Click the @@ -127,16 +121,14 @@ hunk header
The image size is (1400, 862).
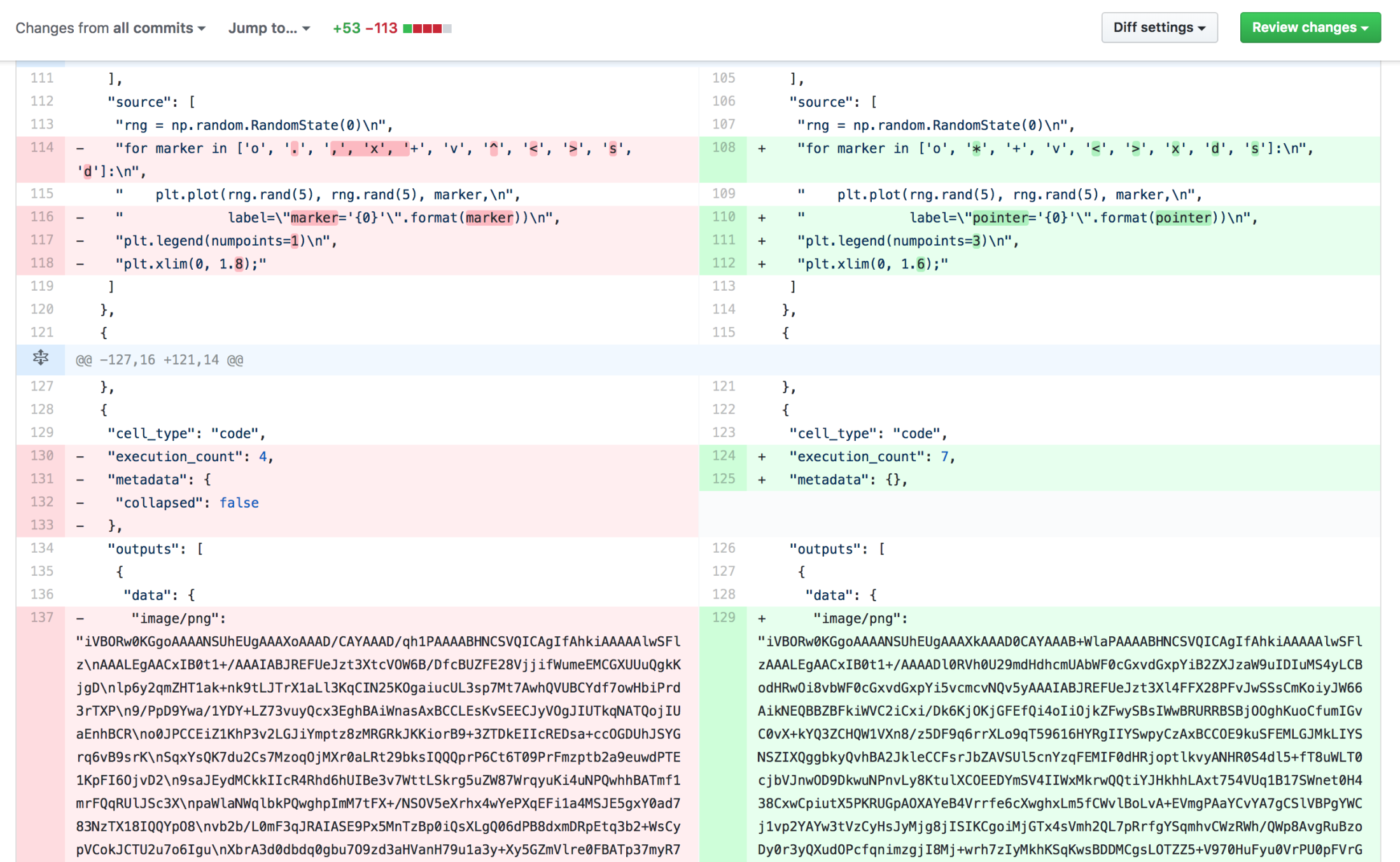[x=159, y=360]
